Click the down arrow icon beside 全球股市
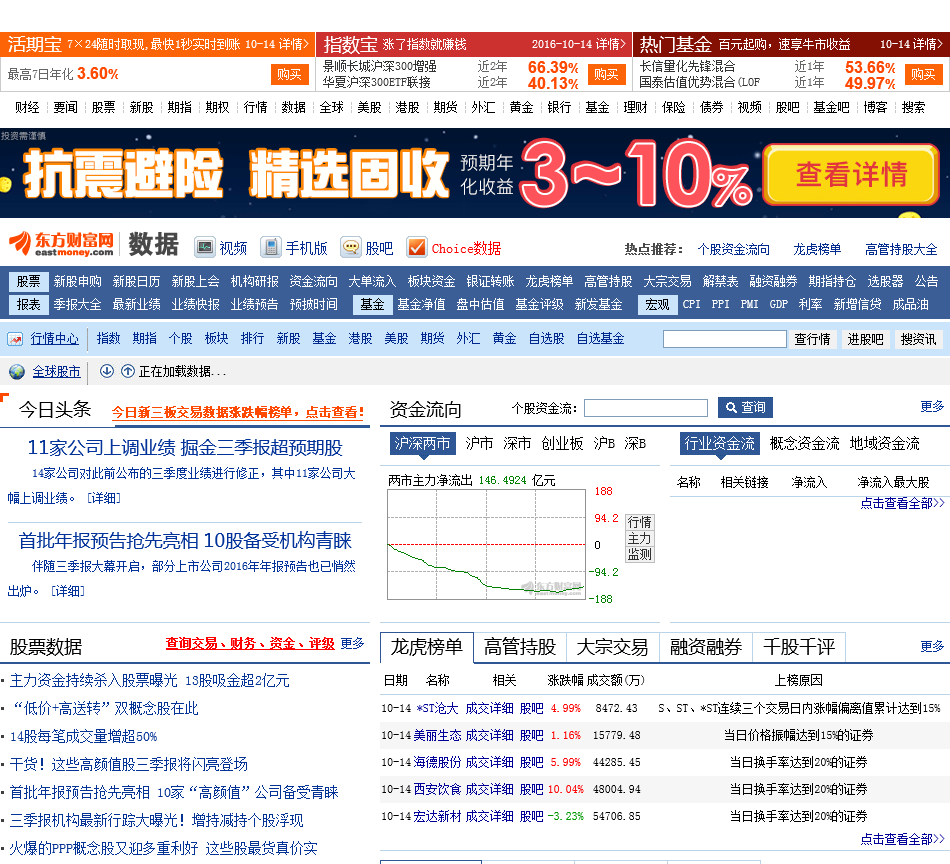 107,371
